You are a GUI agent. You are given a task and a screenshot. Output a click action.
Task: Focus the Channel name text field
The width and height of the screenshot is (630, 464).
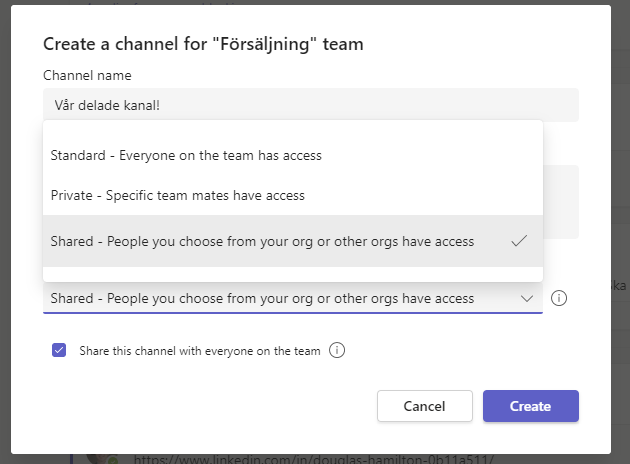(311, 105)
